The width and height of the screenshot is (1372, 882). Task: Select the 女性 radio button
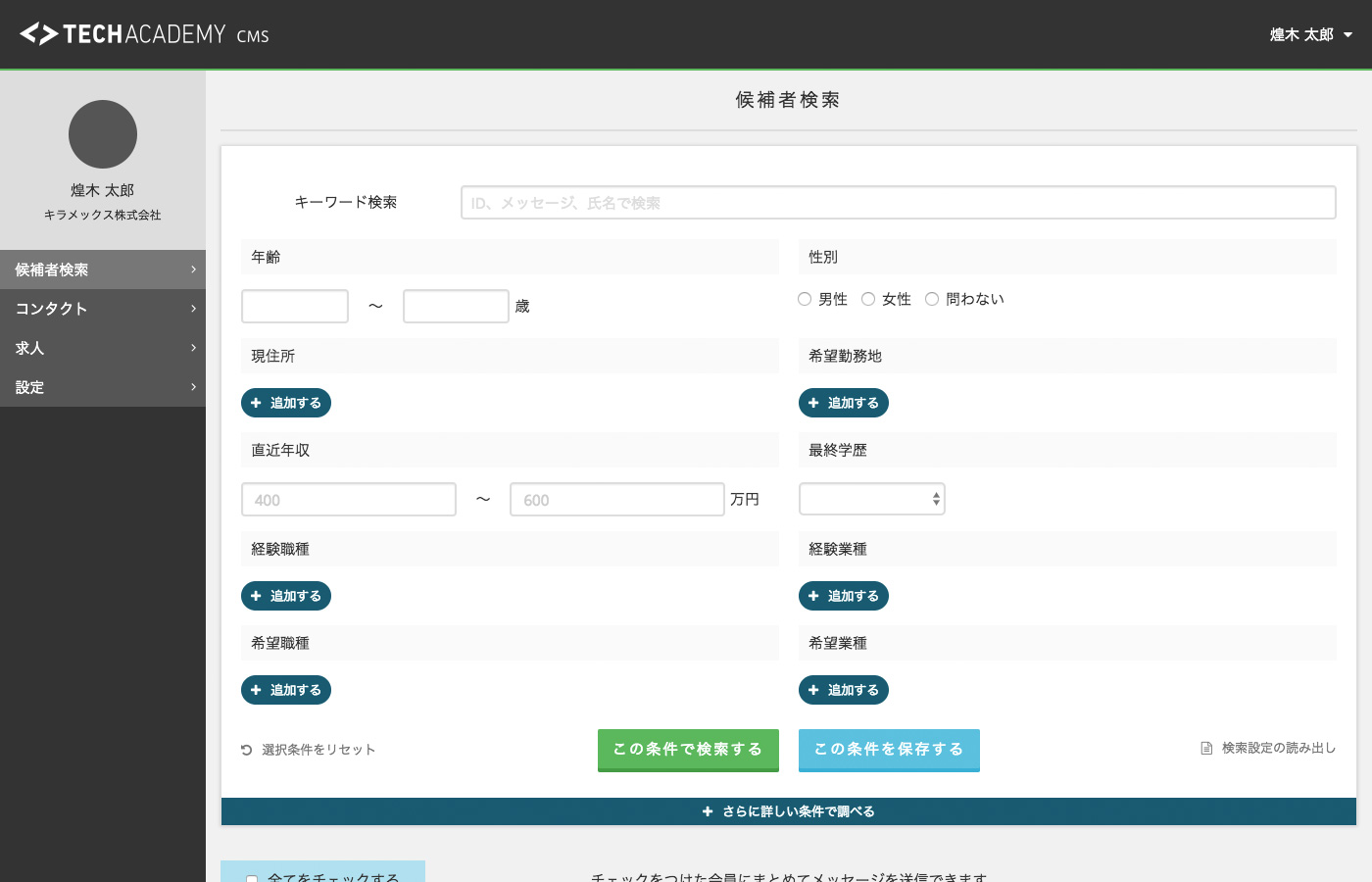click(x=868, y=299)
